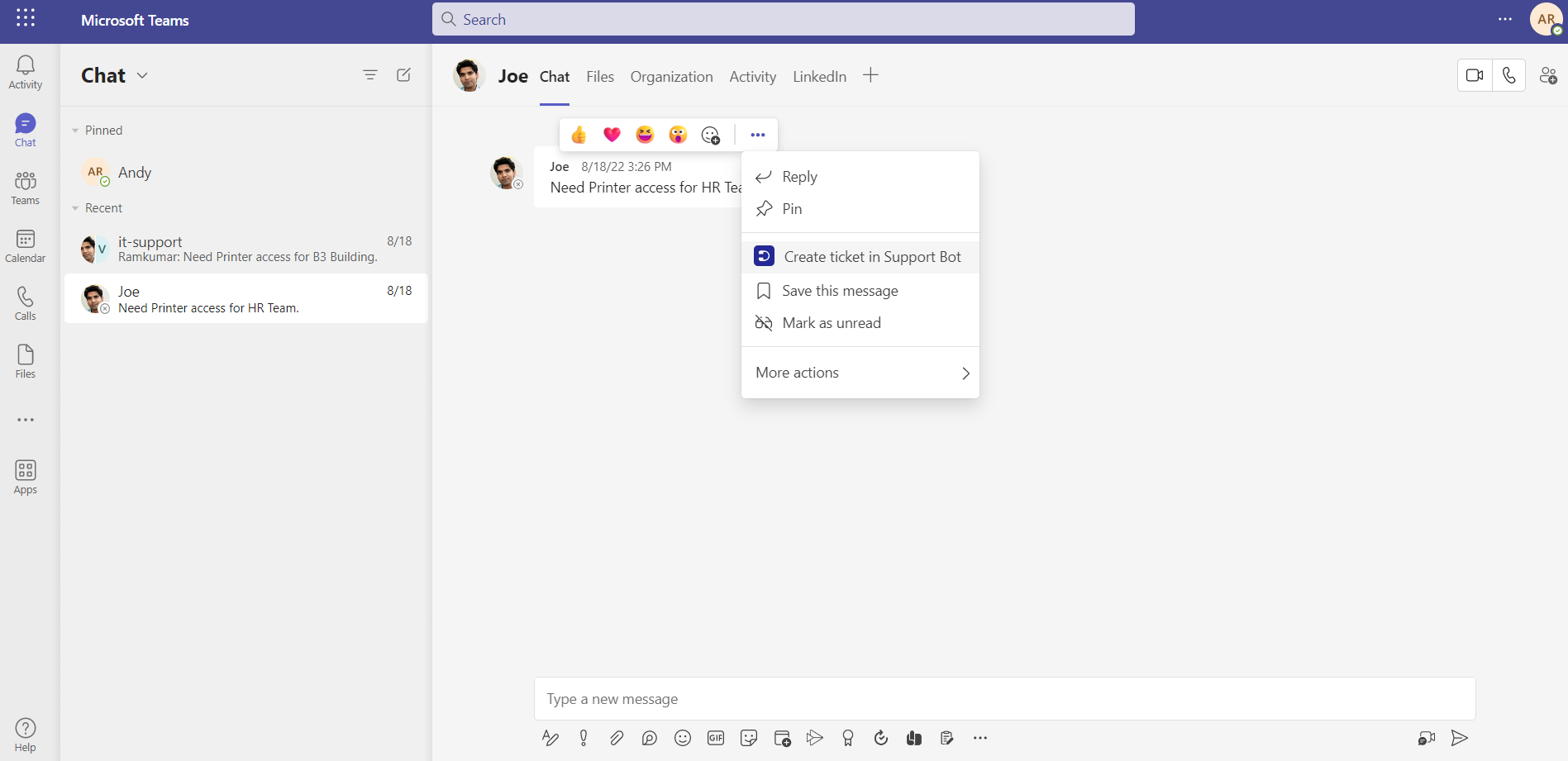Open text formatting options
Viewport: 1568px width, 761px height.
pos(550,738)
